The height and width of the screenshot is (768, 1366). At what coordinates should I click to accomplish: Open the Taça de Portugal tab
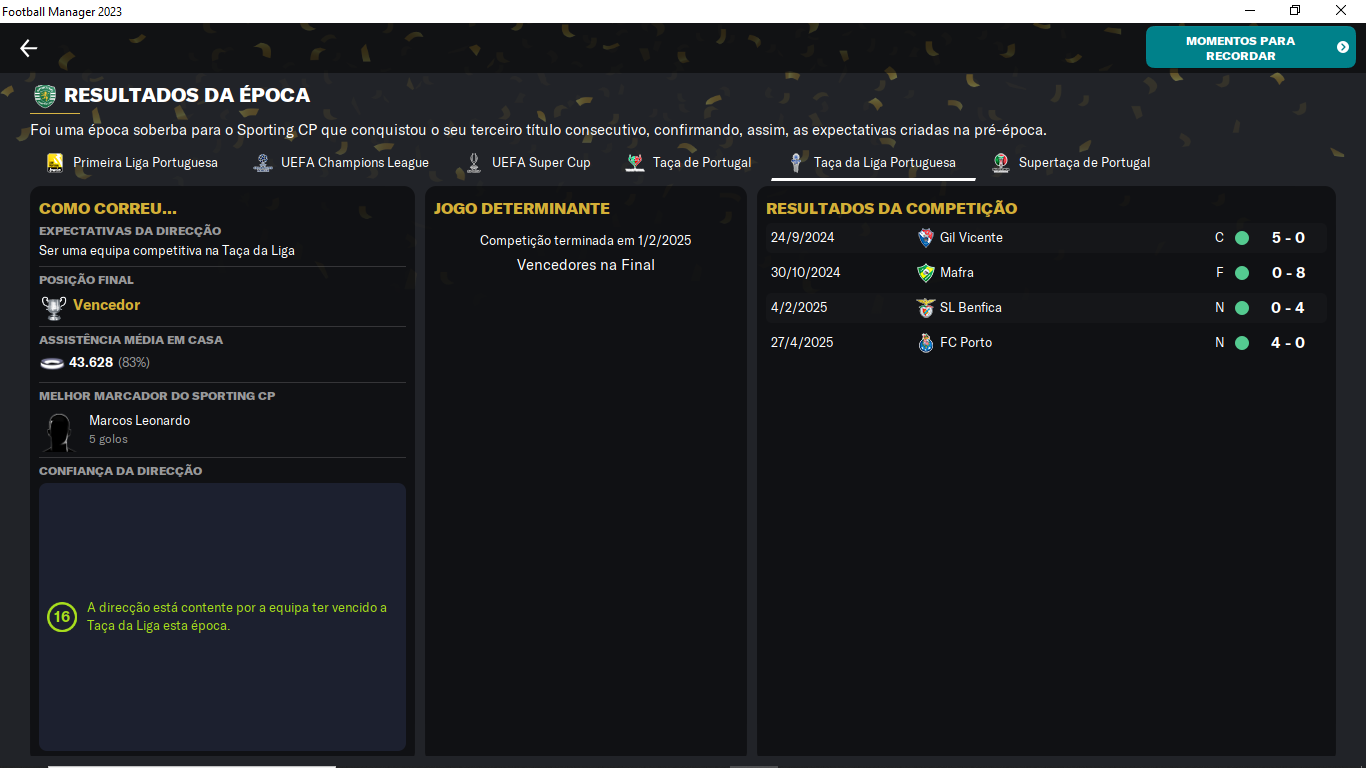tap(689, 162)
